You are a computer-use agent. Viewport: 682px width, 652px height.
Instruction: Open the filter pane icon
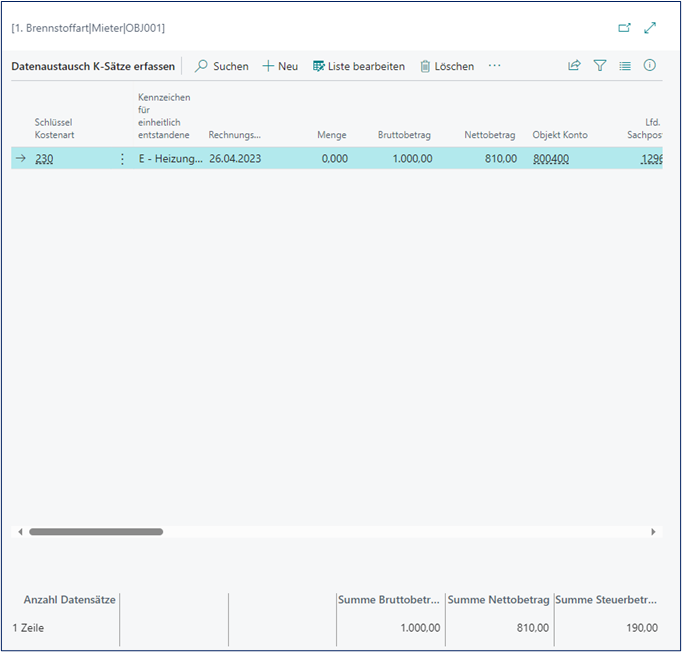tap(600, 66)
